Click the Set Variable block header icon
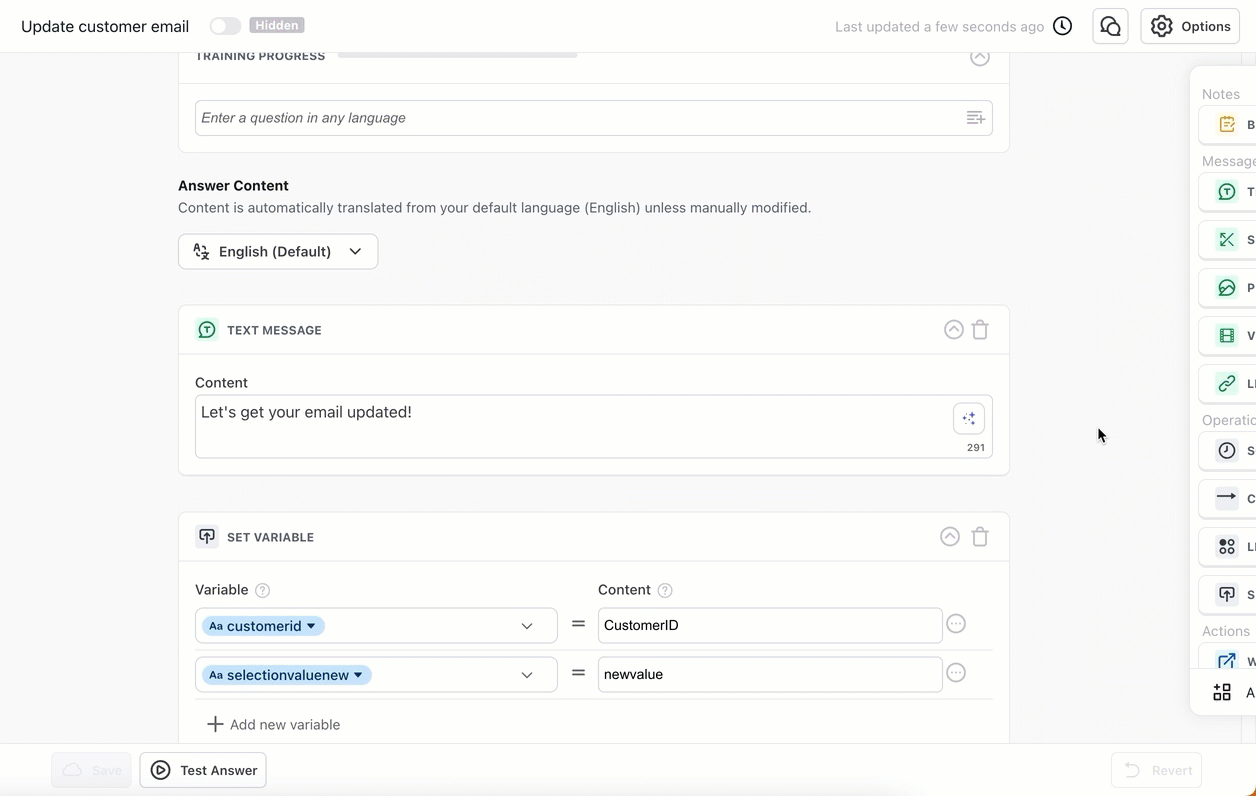Screen dimensions: 1256x796 [x=207, y=536]
